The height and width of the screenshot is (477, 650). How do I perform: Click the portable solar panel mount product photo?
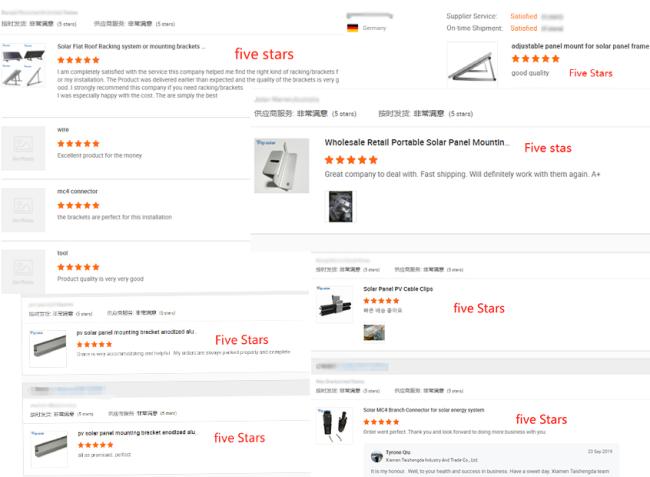click(281, 165)
